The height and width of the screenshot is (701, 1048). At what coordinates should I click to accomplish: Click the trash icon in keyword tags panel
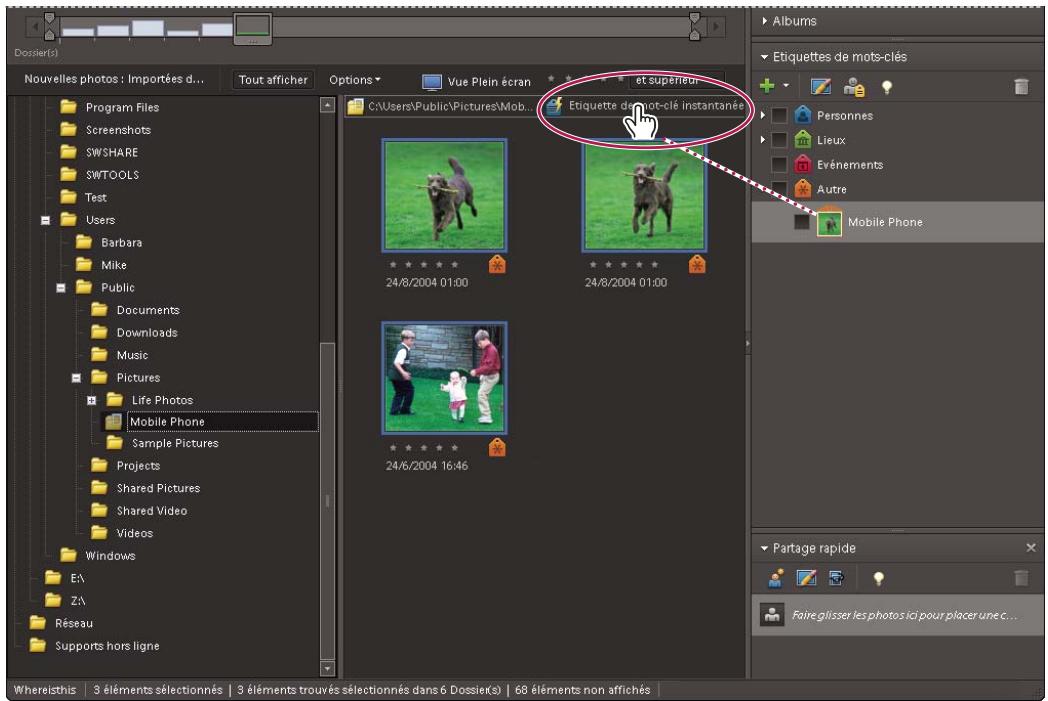coord(1021,86)
